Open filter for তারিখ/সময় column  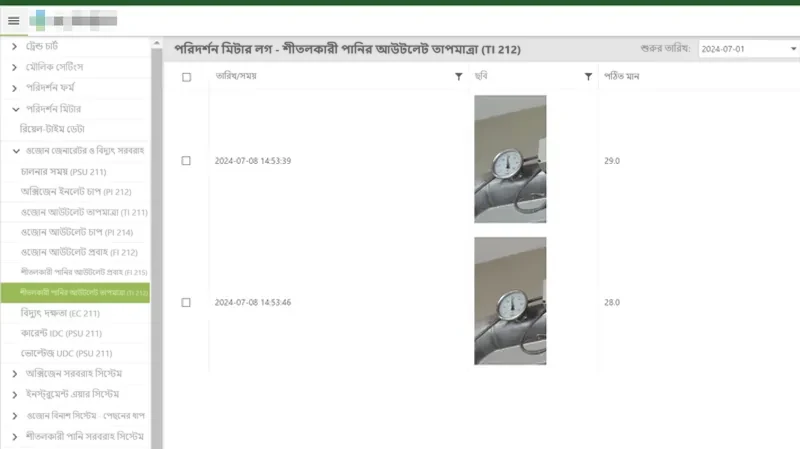pyautogui.click(x=459, y=77)
